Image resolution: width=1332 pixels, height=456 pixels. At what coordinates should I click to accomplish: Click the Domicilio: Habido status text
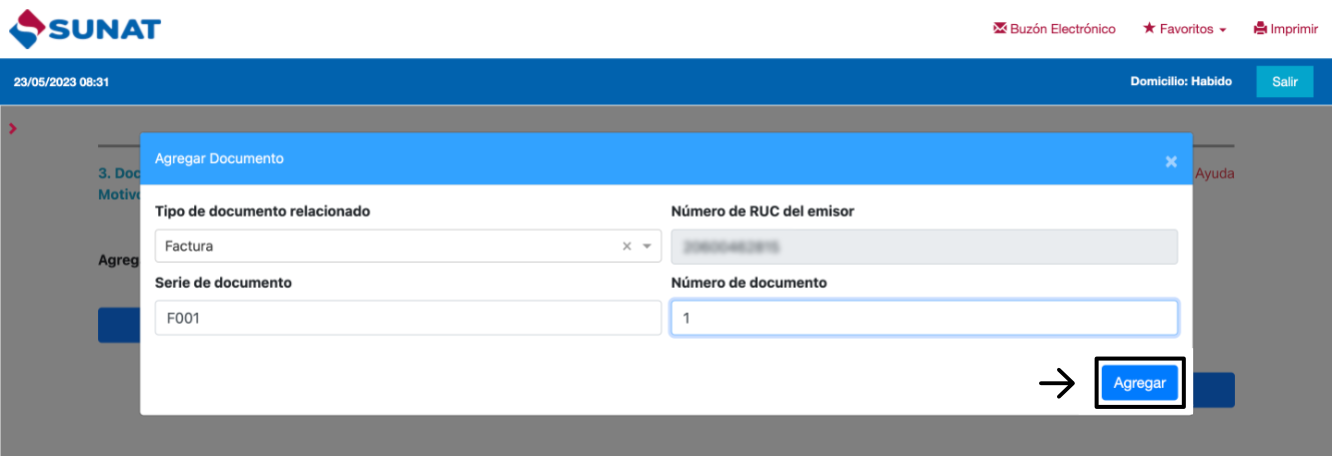click(x=1181, y=81)
